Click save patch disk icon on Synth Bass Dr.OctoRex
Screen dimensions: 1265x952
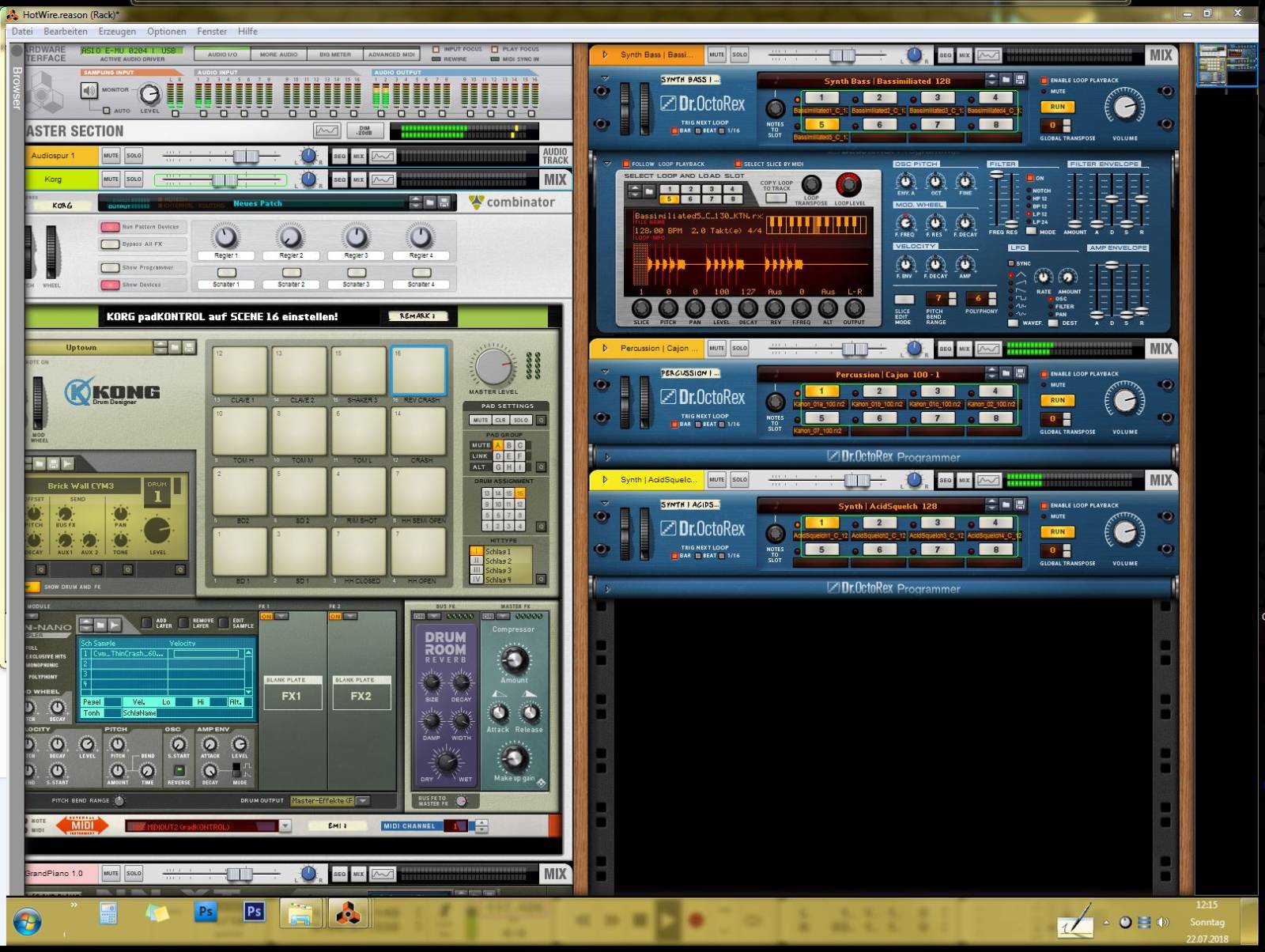tap(1021, 80)
